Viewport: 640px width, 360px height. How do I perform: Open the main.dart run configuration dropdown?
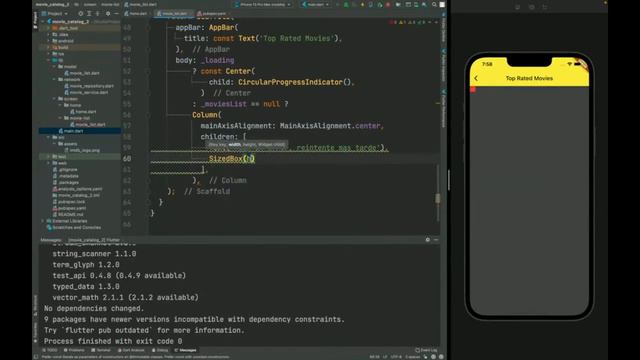pyautogui.click(x=316, y=4)
